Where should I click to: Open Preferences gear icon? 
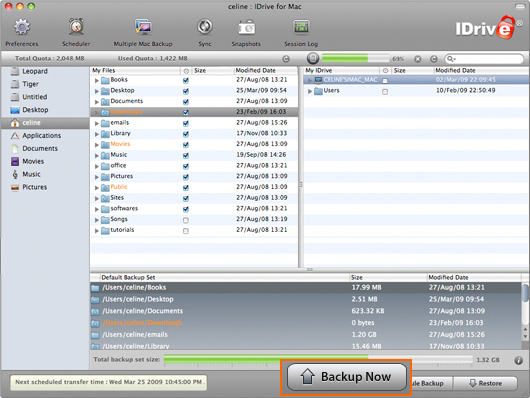click(x=22, y=27)
